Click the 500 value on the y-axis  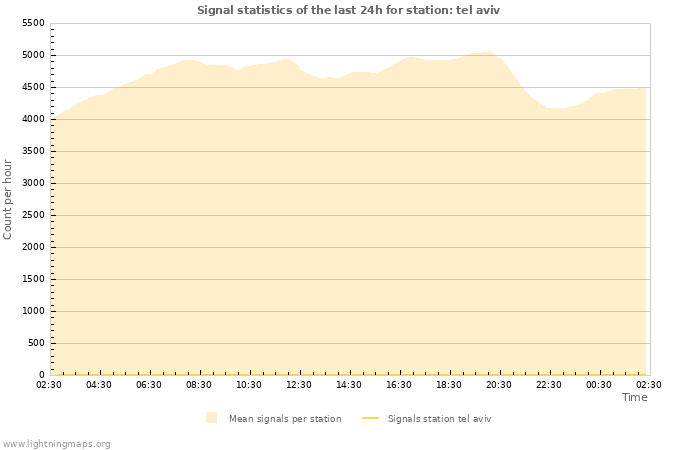pyautogui.click(x=36, y=343)
